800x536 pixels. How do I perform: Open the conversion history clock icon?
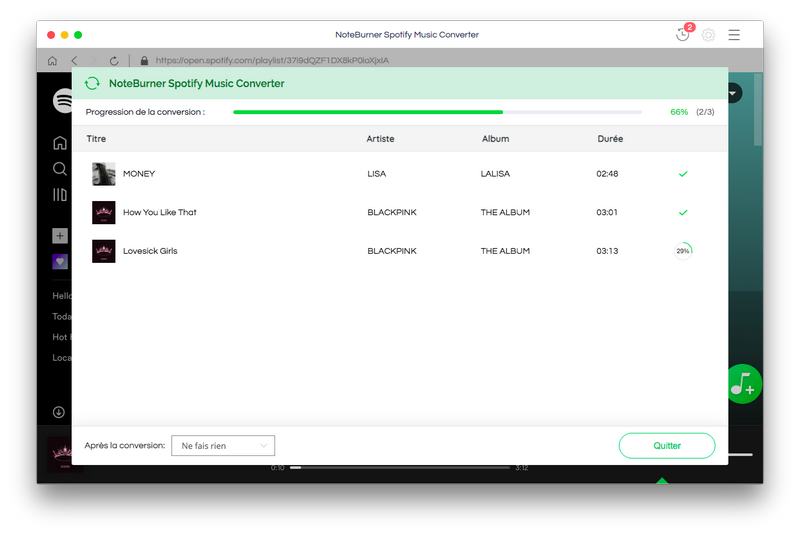click(682, 35)
